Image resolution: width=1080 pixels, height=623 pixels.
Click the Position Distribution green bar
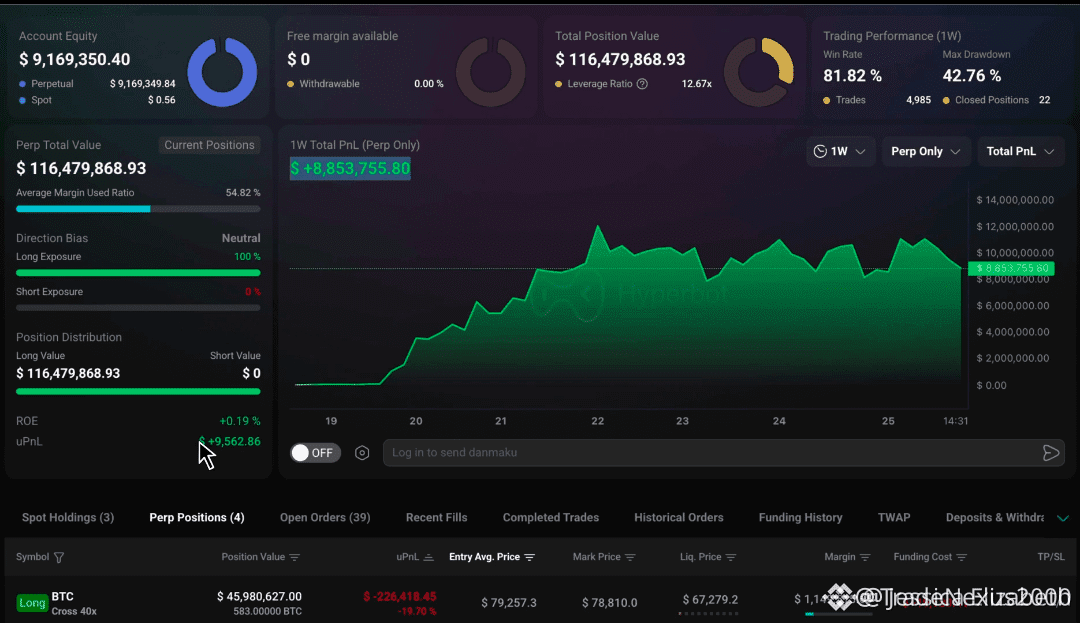[x=138, y=392]
